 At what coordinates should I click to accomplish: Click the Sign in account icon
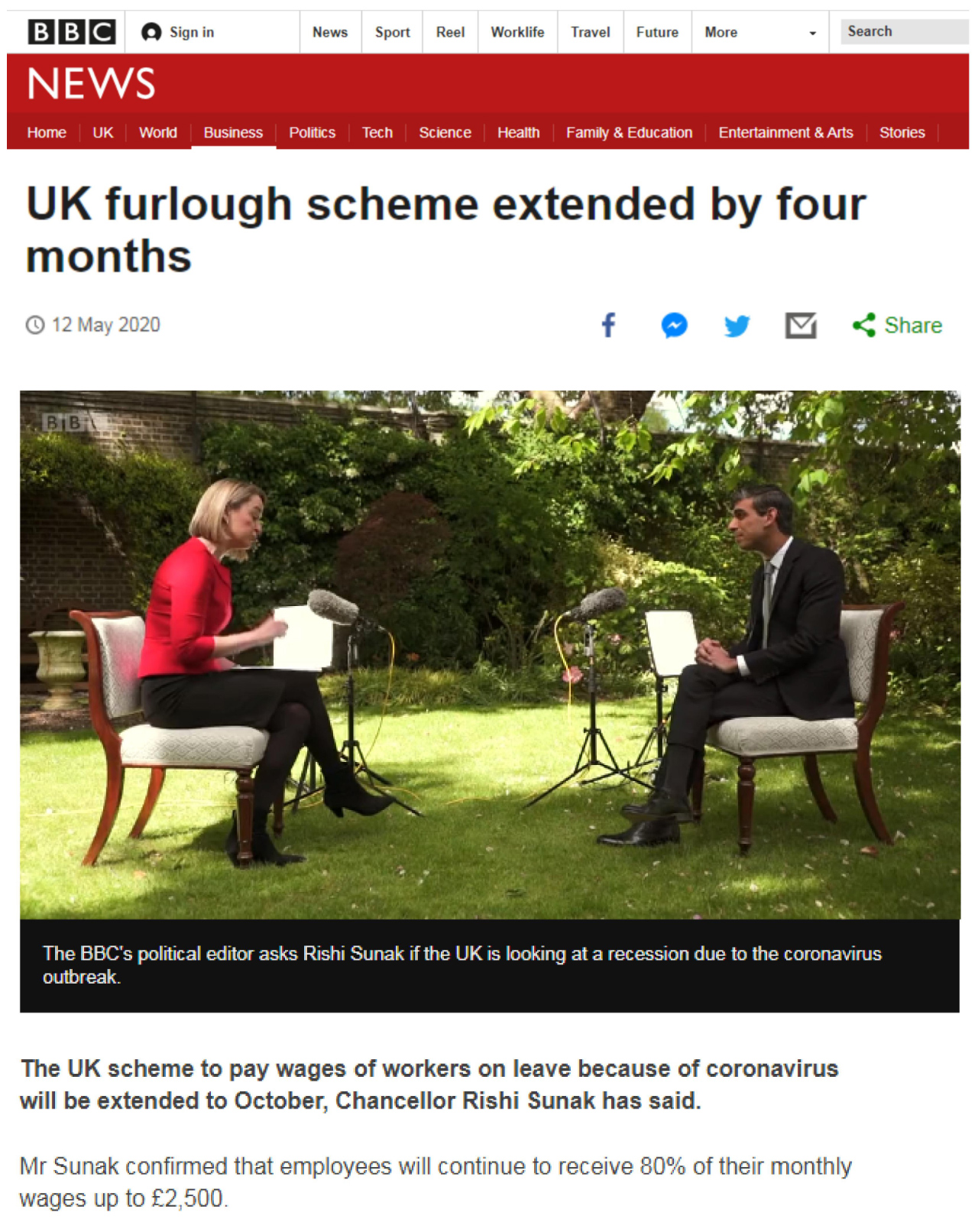click(151, 32)
